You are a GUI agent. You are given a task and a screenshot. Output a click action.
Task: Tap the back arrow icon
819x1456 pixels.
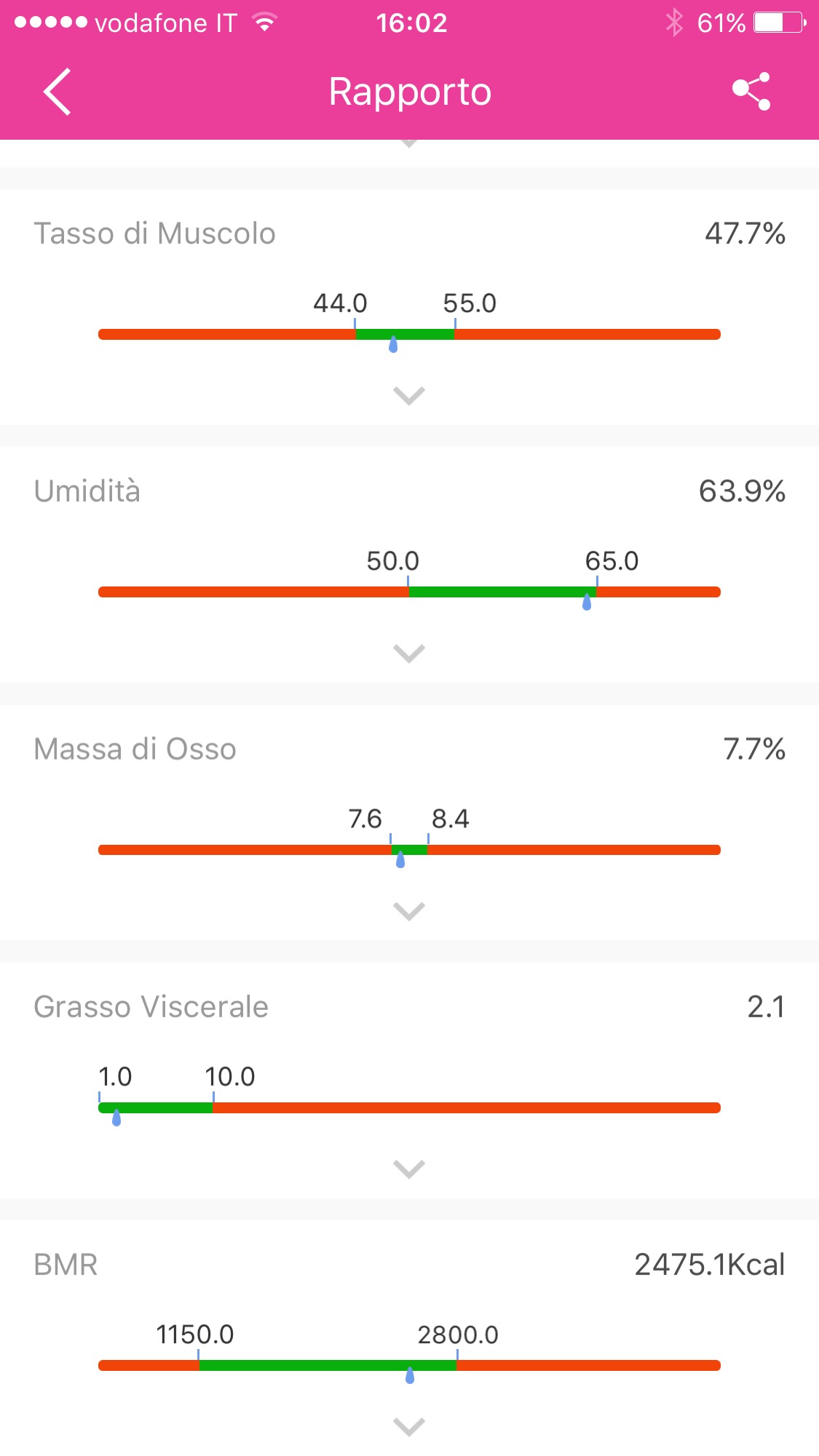click(58, 92)
